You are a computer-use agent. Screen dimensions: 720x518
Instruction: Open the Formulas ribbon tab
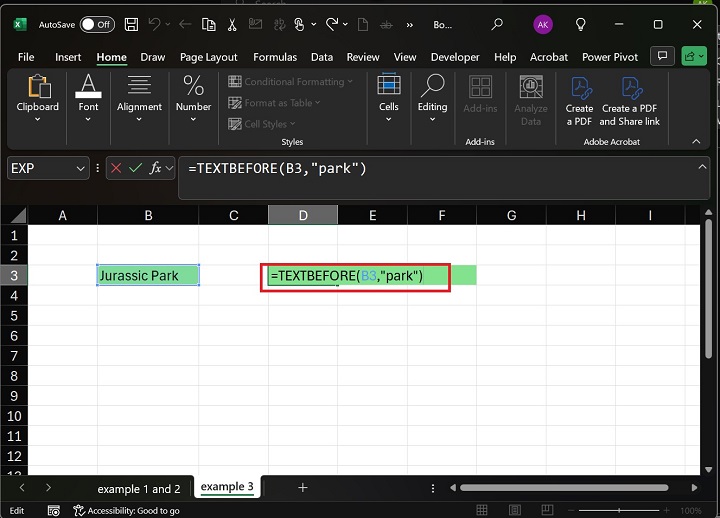[274, 57]
